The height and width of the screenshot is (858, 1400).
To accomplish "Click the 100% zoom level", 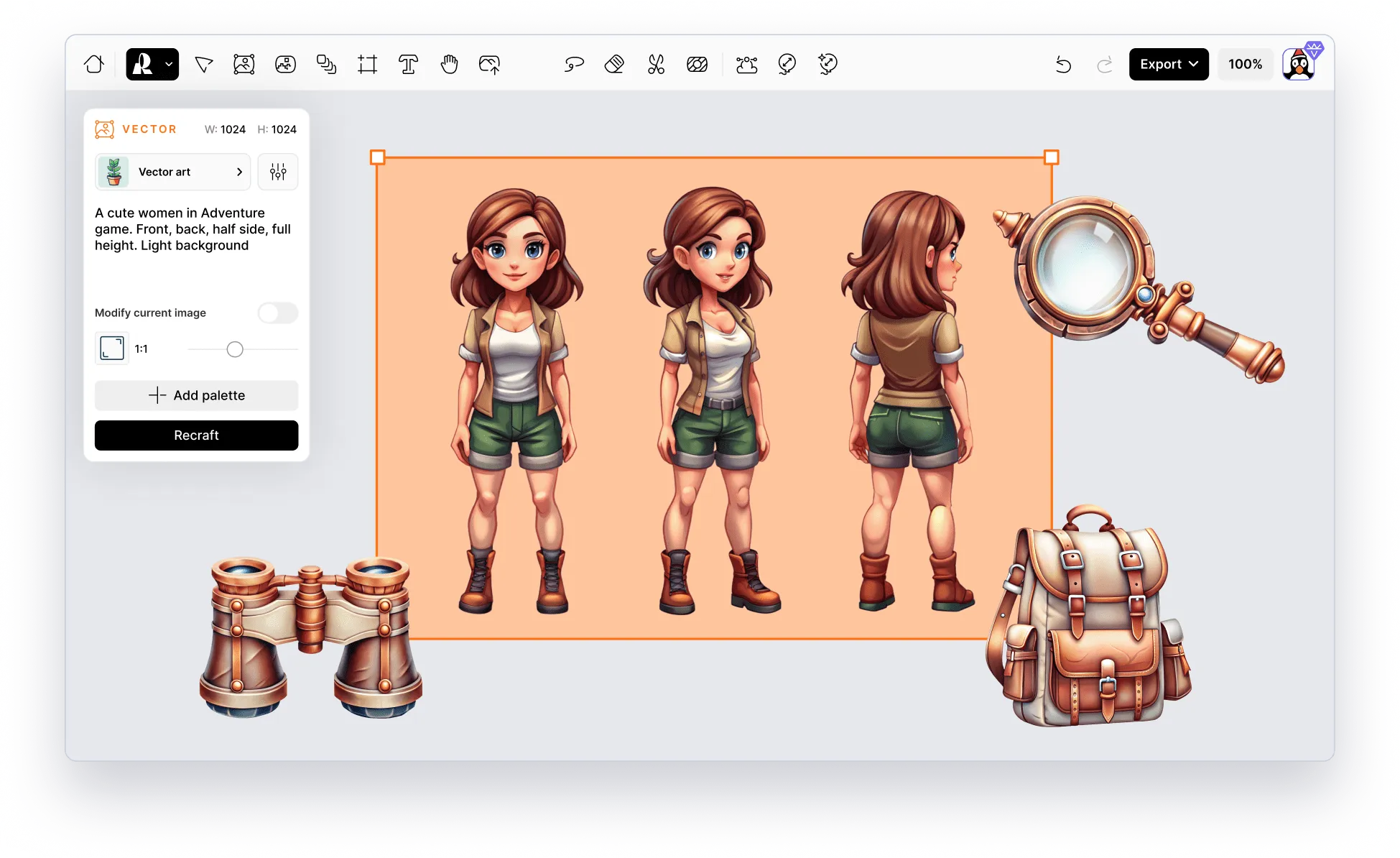I will (1245, 64).
